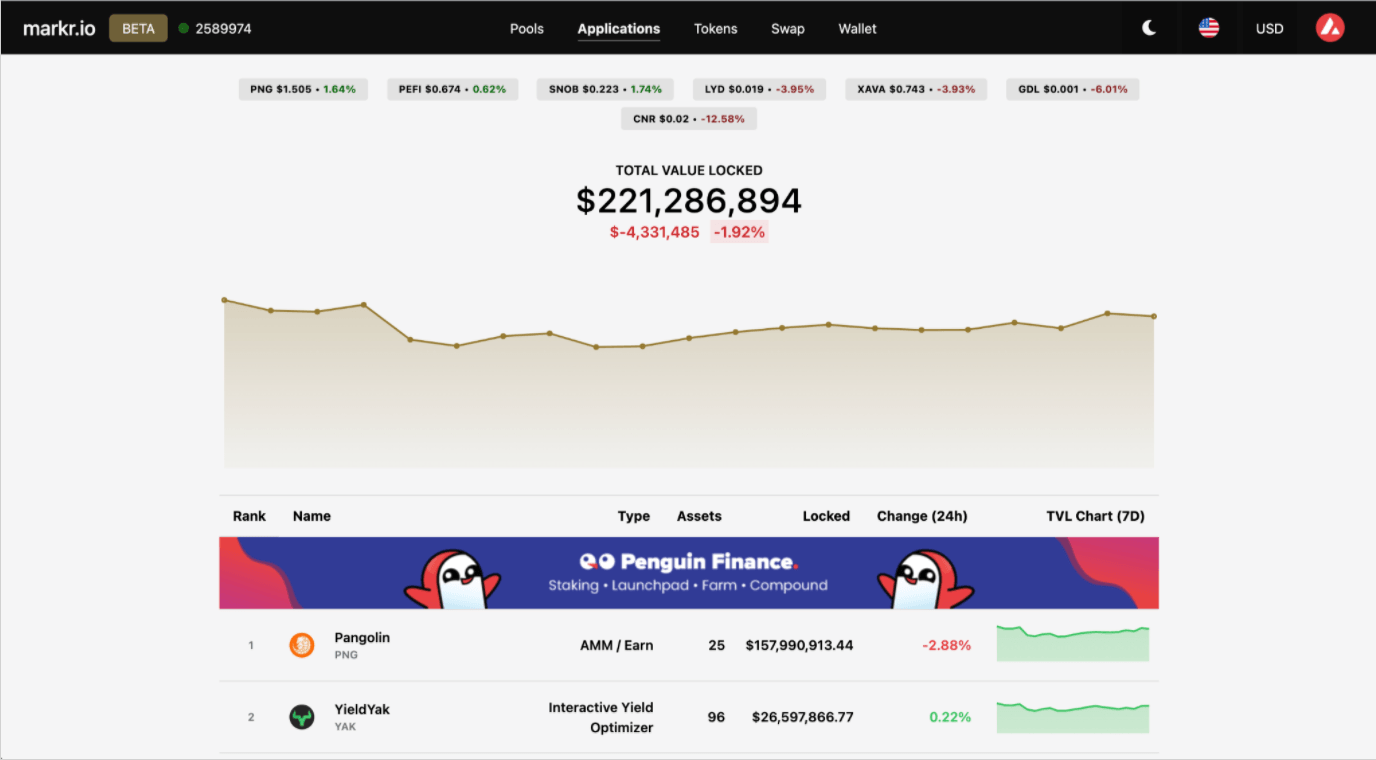Click the $-4,331,485 change amount
Screen dimensions: 1376x760
(x=655, y=232)
